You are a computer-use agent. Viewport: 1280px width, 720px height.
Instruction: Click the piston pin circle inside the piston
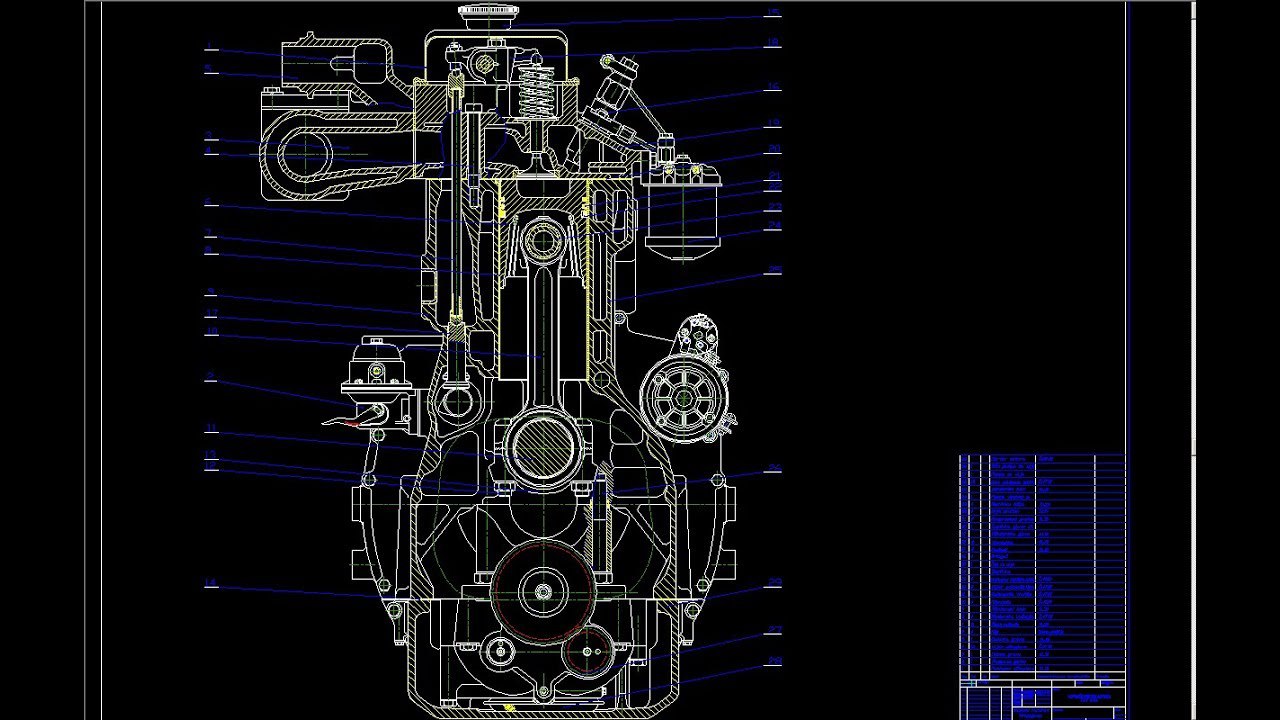(543, 240)
